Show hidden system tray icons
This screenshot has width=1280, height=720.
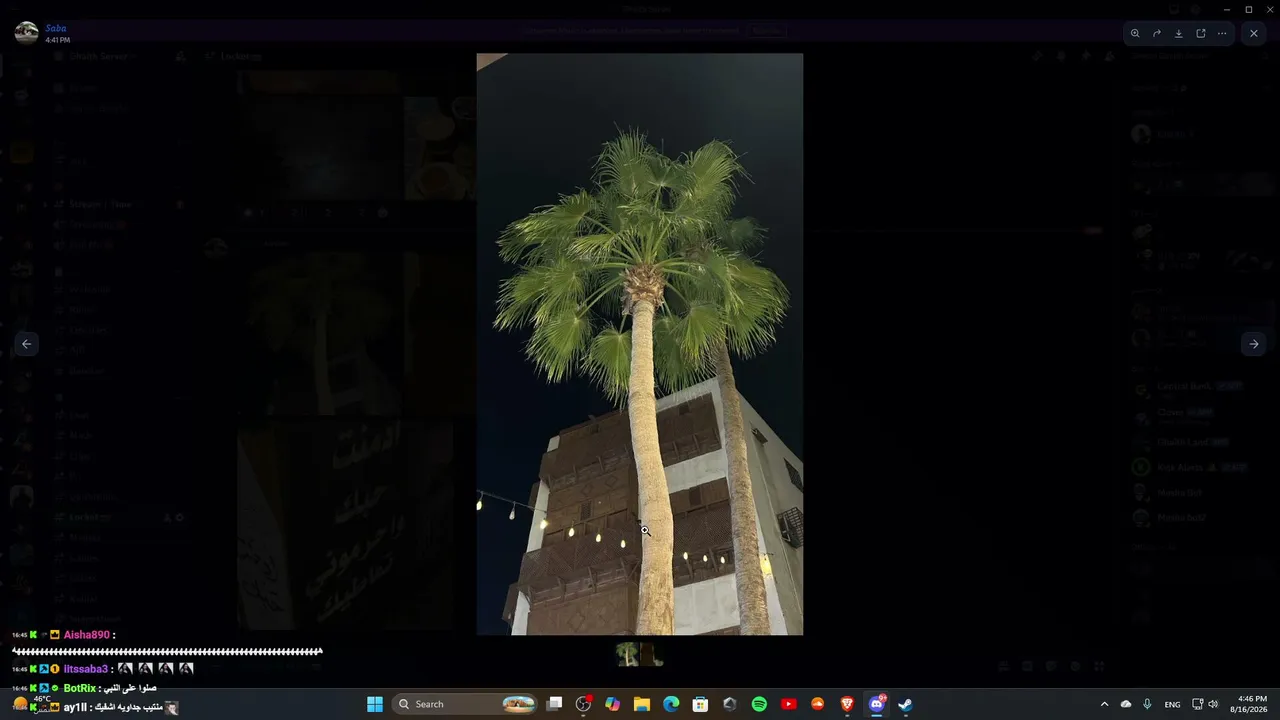pyautogui.click(x=1104, y=704)
